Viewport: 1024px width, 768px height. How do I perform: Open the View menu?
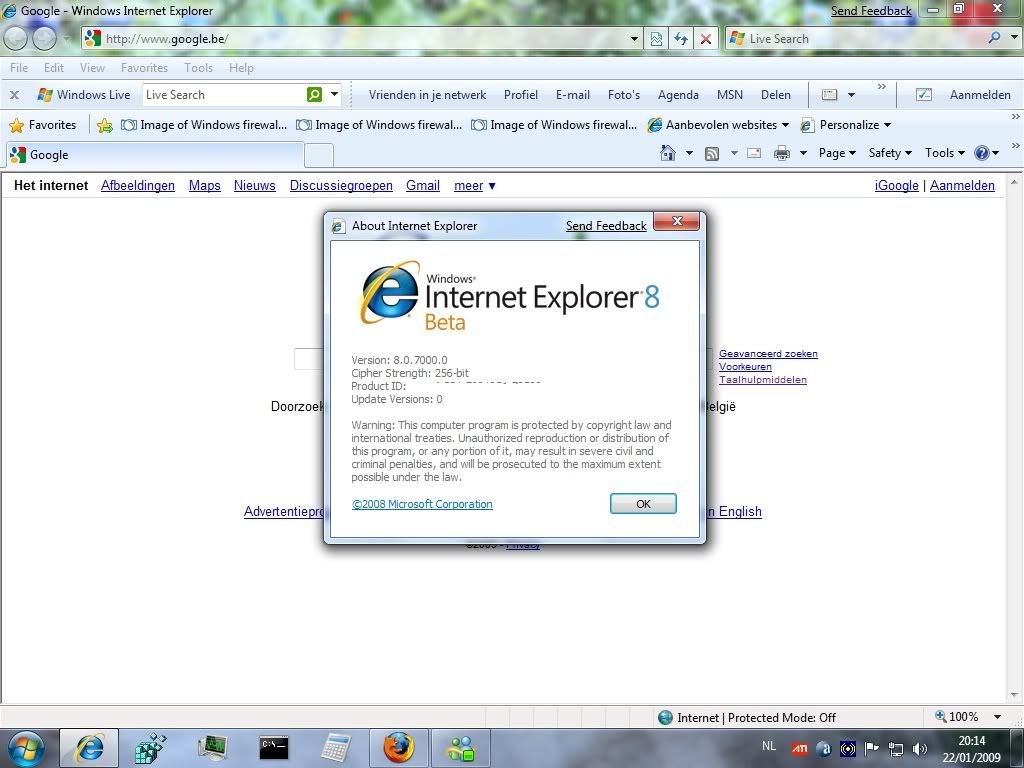(92, 68)
